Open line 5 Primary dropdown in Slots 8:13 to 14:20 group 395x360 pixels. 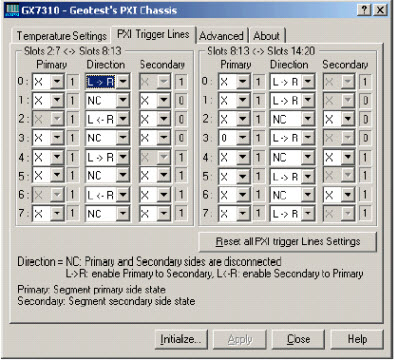pos(234,176)
